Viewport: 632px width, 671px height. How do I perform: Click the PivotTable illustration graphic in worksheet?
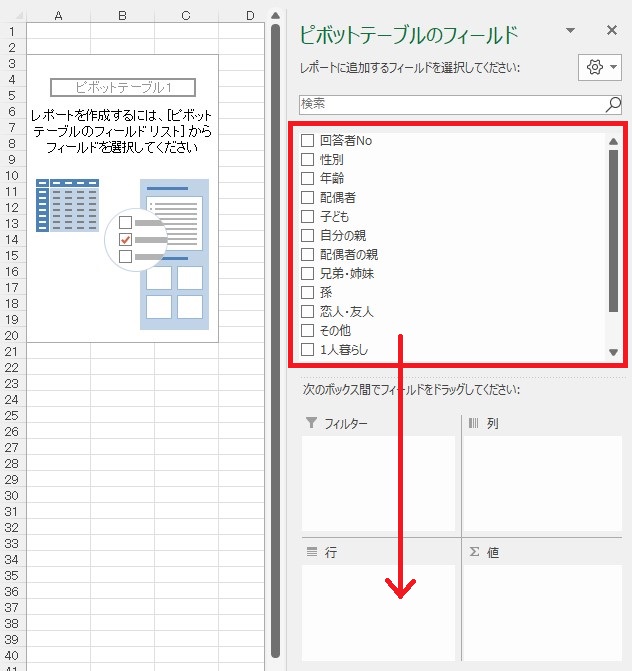click(x=122, y=252)
